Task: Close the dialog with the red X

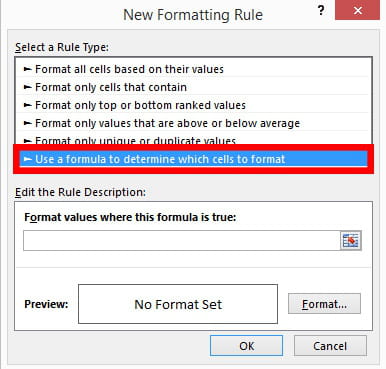Action: (358, 10)
